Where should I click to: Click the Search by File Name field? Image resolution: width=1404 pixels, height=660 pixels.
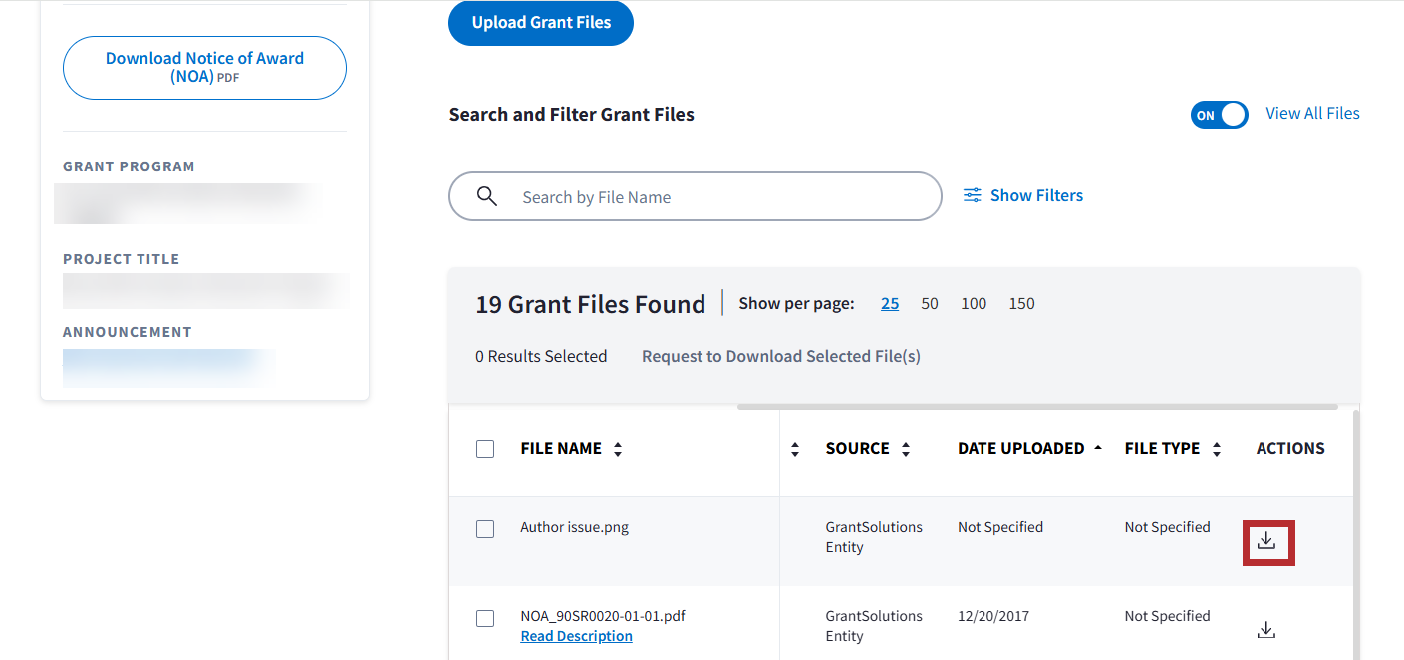(720, 197)
